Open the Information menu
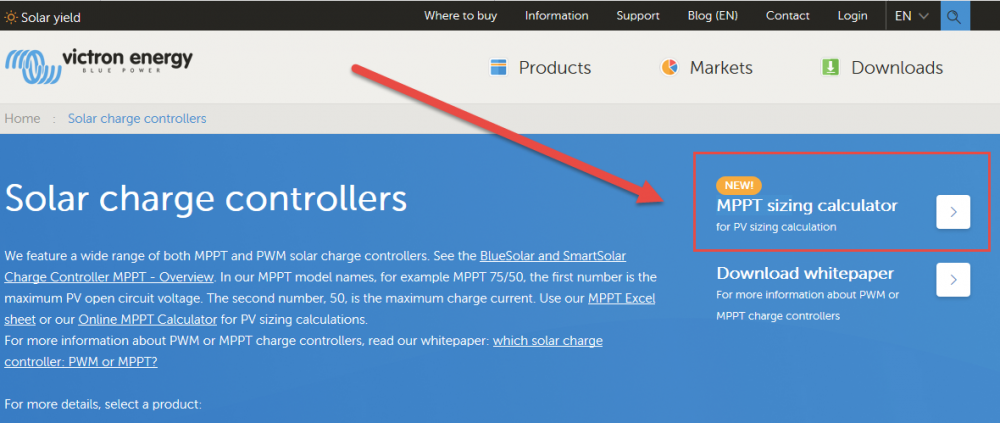 pyautogui.click(x=556, y=16)
